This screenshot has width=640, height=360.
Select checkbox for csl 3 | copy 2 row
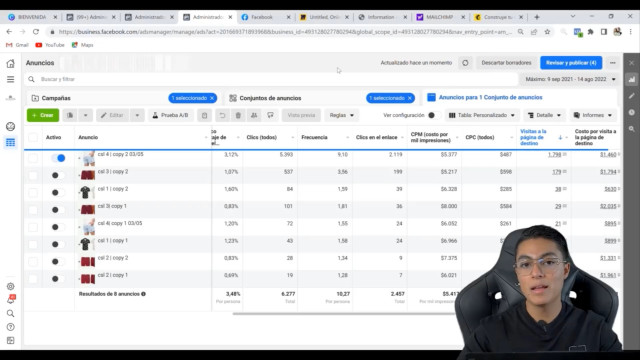click(33, 175)
